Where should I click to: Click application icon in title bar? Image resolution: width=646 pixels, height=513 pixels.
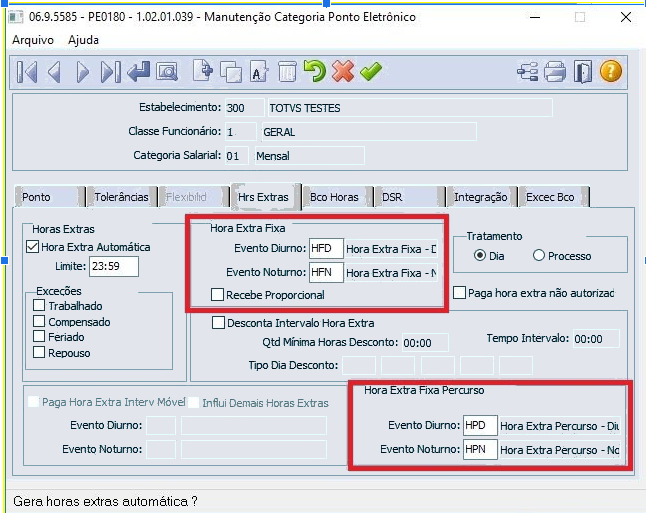(16, 17)
